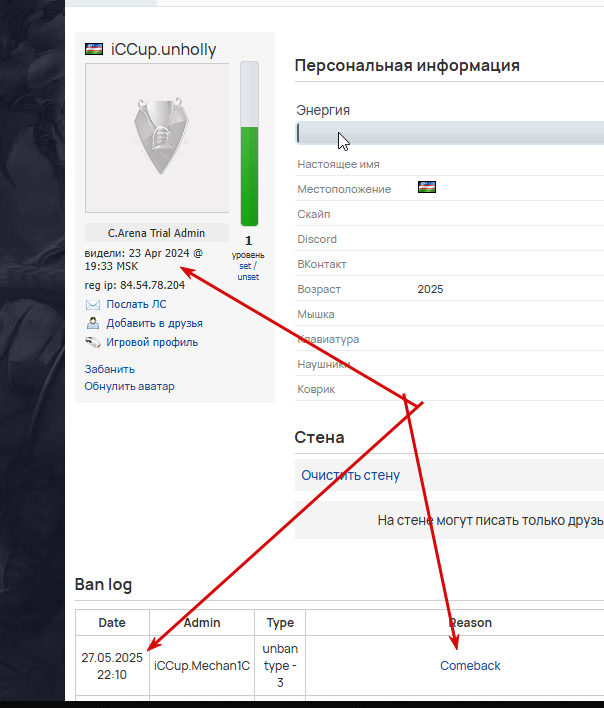Click the unban type - 3 cell
Image resolution: width=604 pixels, height=708 pixels.
[x=280, y=666]
